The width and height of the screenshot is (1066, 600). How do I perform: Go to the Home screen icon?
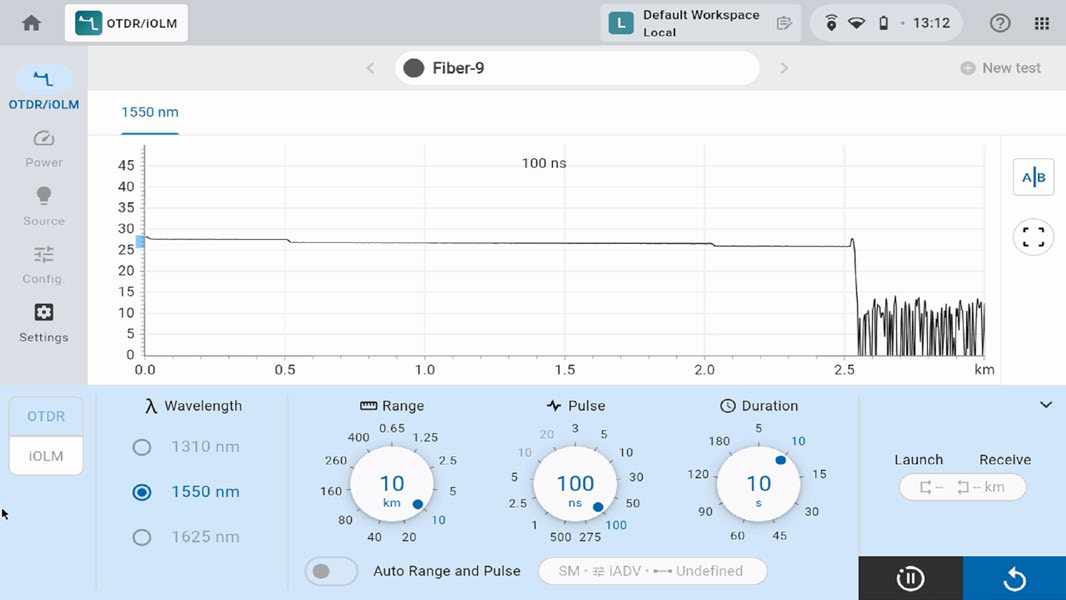click(31, 23)
